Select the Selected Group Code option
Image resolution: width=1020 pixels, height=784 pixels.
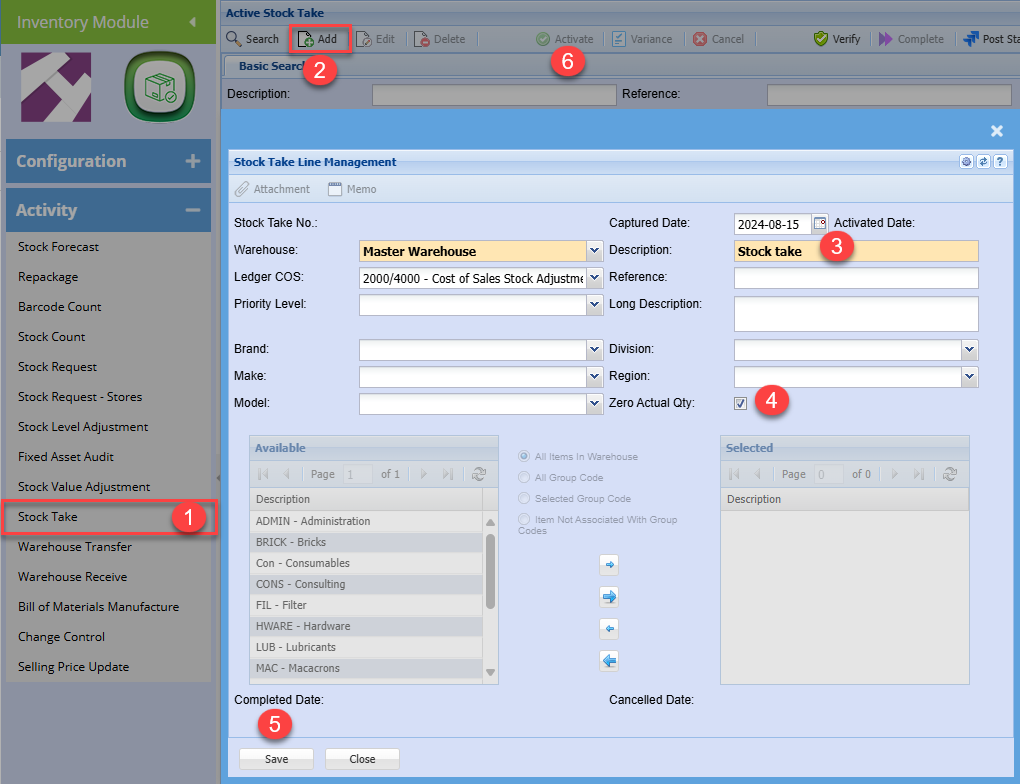(x=524, y=498)
